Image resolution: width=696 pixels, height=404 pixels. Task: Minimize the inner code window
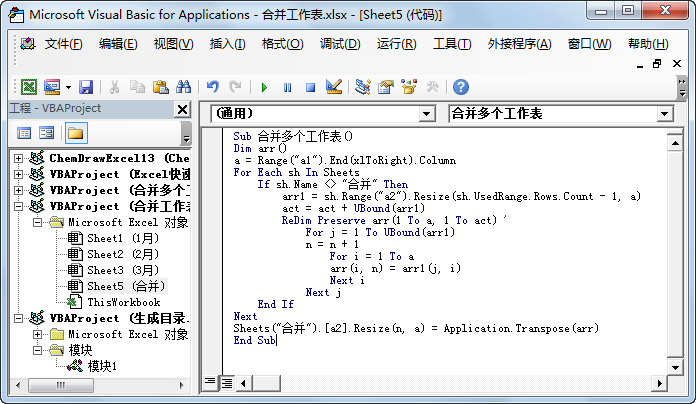tap(640, 65)
